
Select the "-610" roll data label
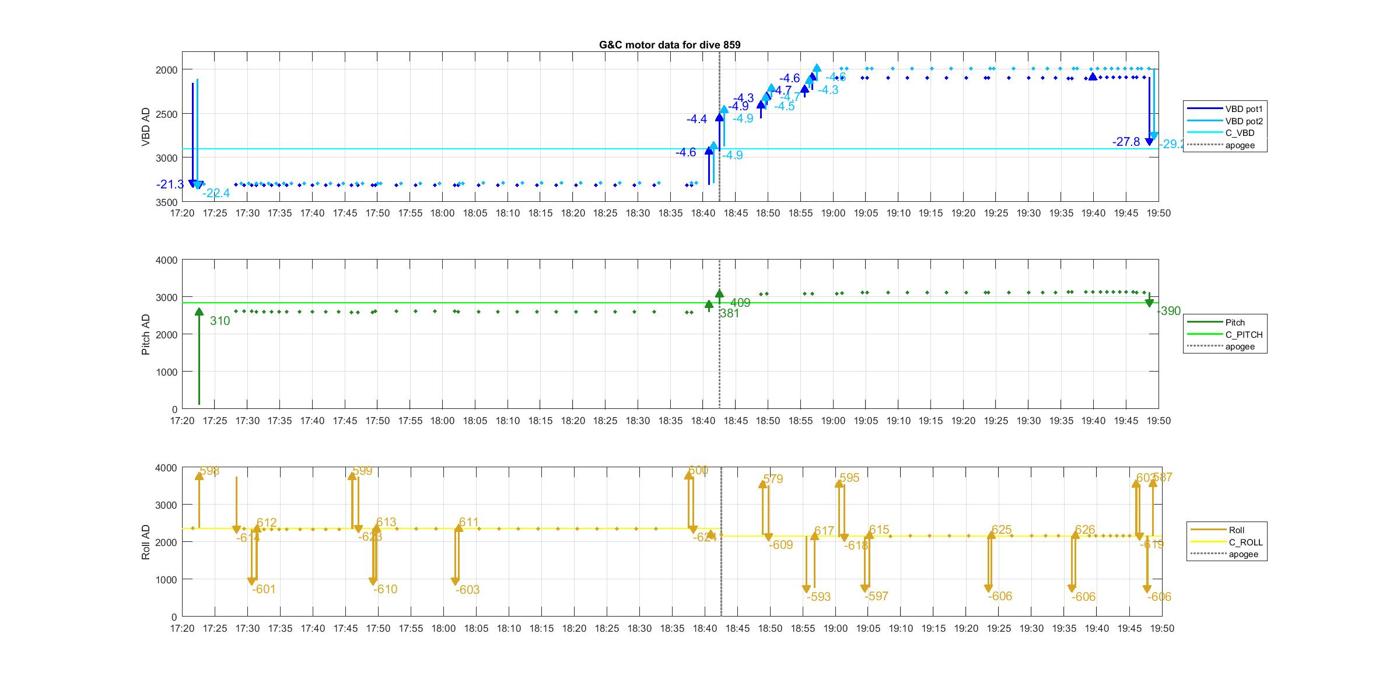(x=385, y=589)
